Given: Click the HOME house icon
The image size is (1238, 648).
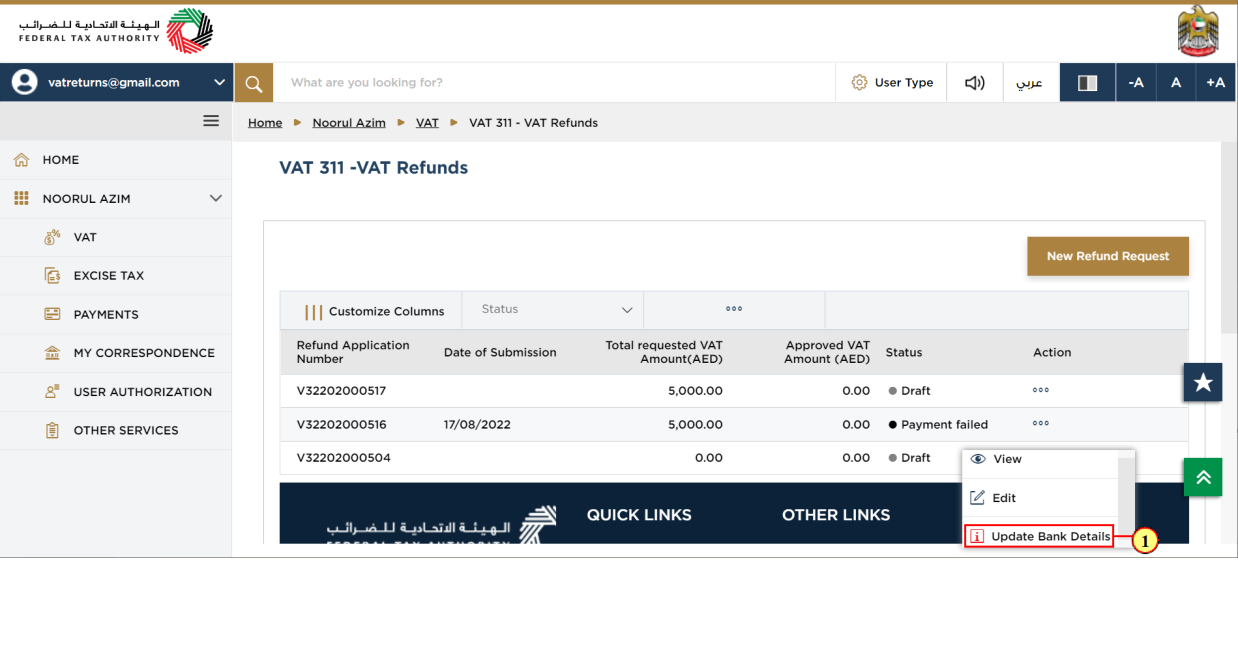Looking at the screenshot, I should (x=21, y=160).
